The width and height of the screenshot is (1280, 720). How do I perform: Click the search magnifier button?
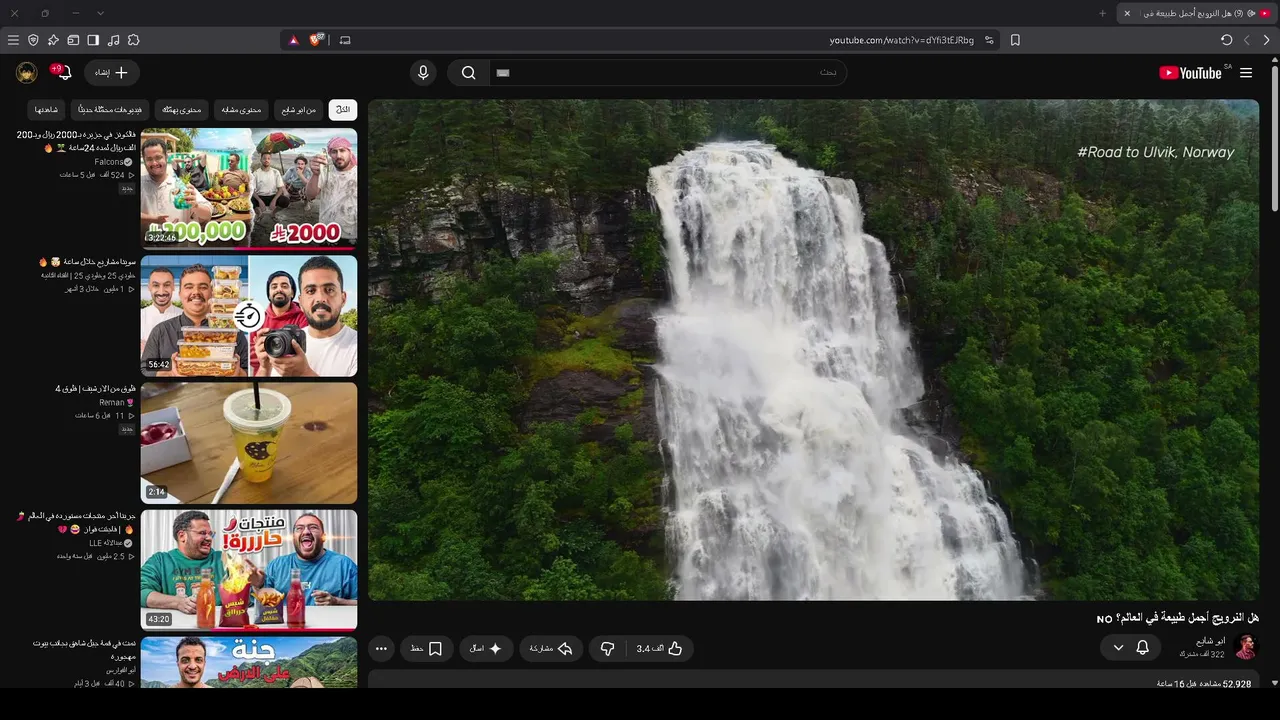pyautogui.click(x=468, y=73)
